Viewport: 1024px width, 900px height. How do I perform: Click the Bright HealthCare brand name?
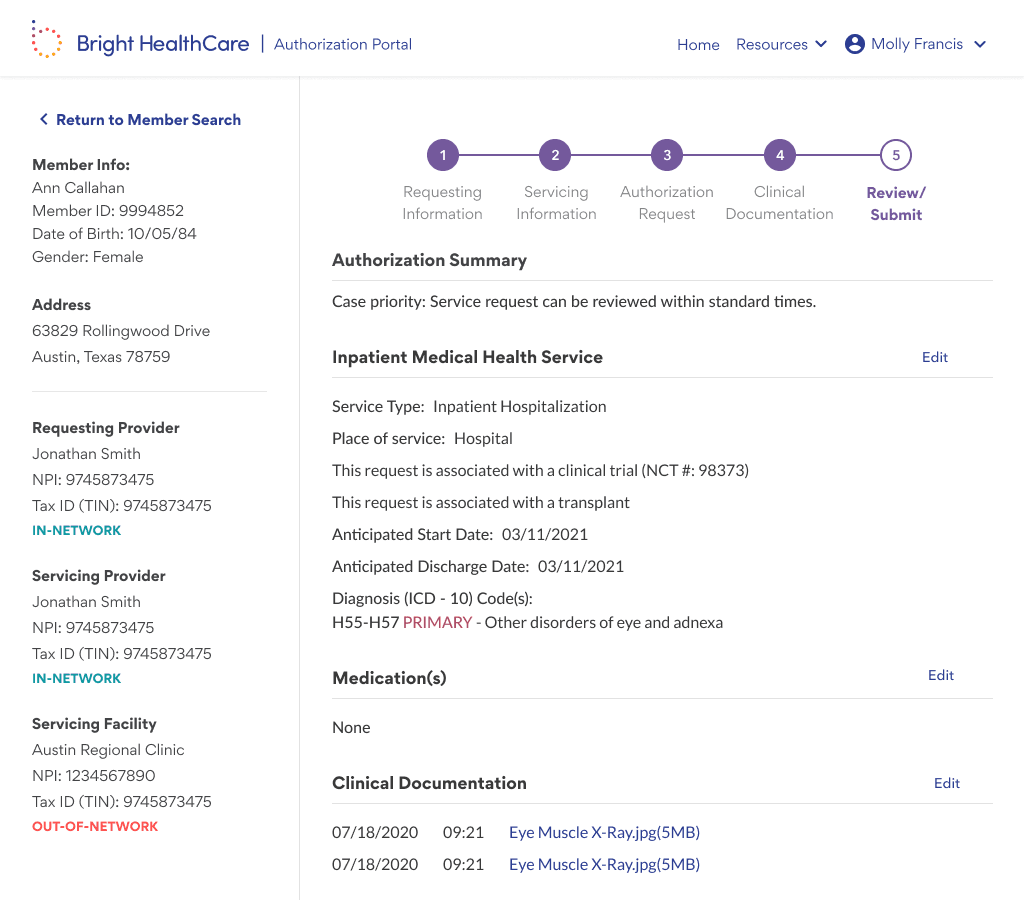(x=163, y=44)
